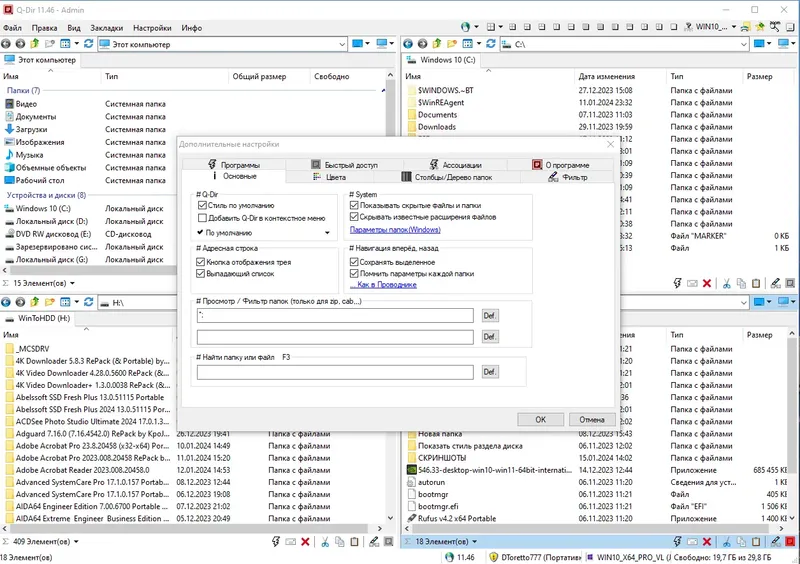Click the red delete icon in bottom-right pane
Screen dimensions: 800x564
(x=707, y=542)
